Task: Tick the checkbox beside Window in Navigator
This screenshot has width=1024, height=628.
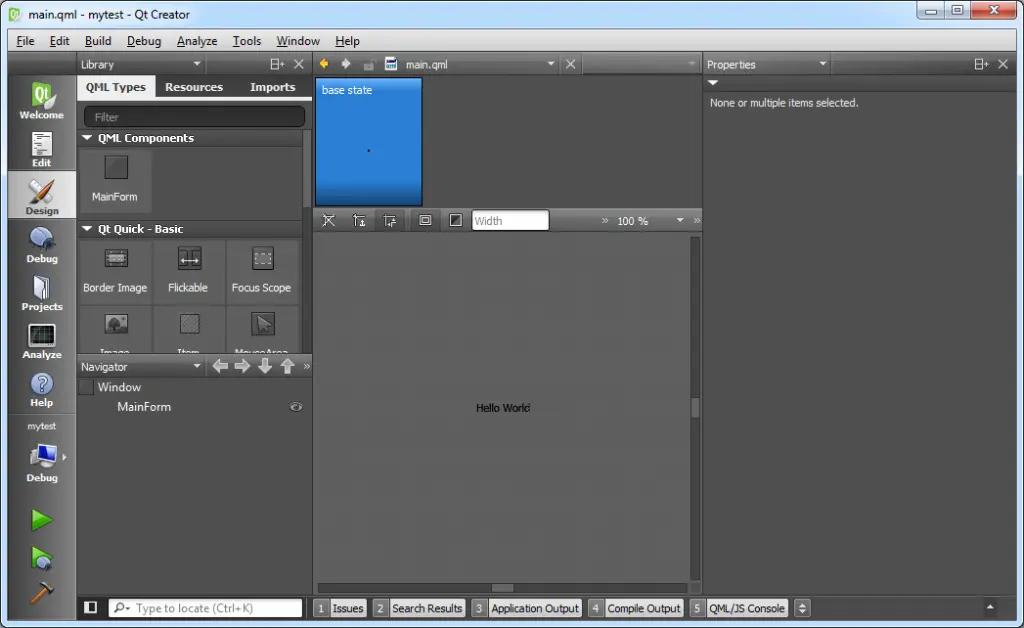Action: [x=86, y=387]
